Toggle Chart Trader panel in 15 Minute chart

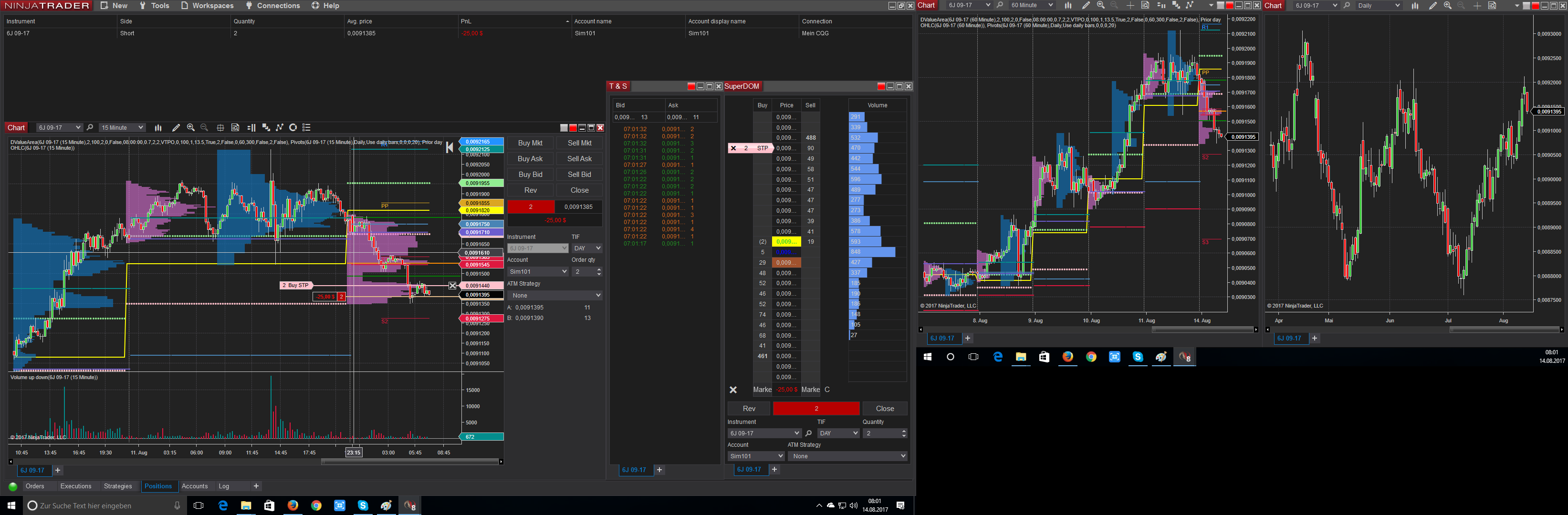point(251,128)
